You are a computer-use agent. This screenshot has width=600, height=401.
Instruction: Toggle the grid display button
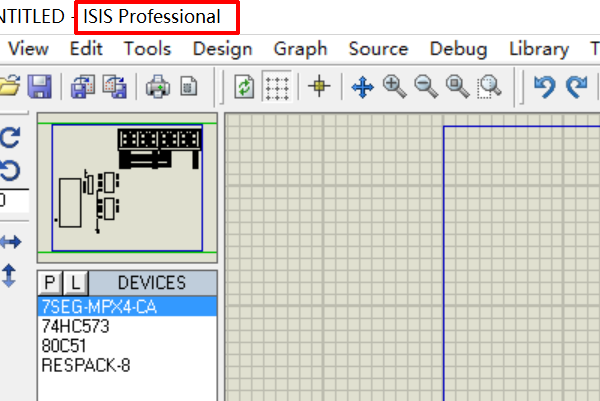277,86
